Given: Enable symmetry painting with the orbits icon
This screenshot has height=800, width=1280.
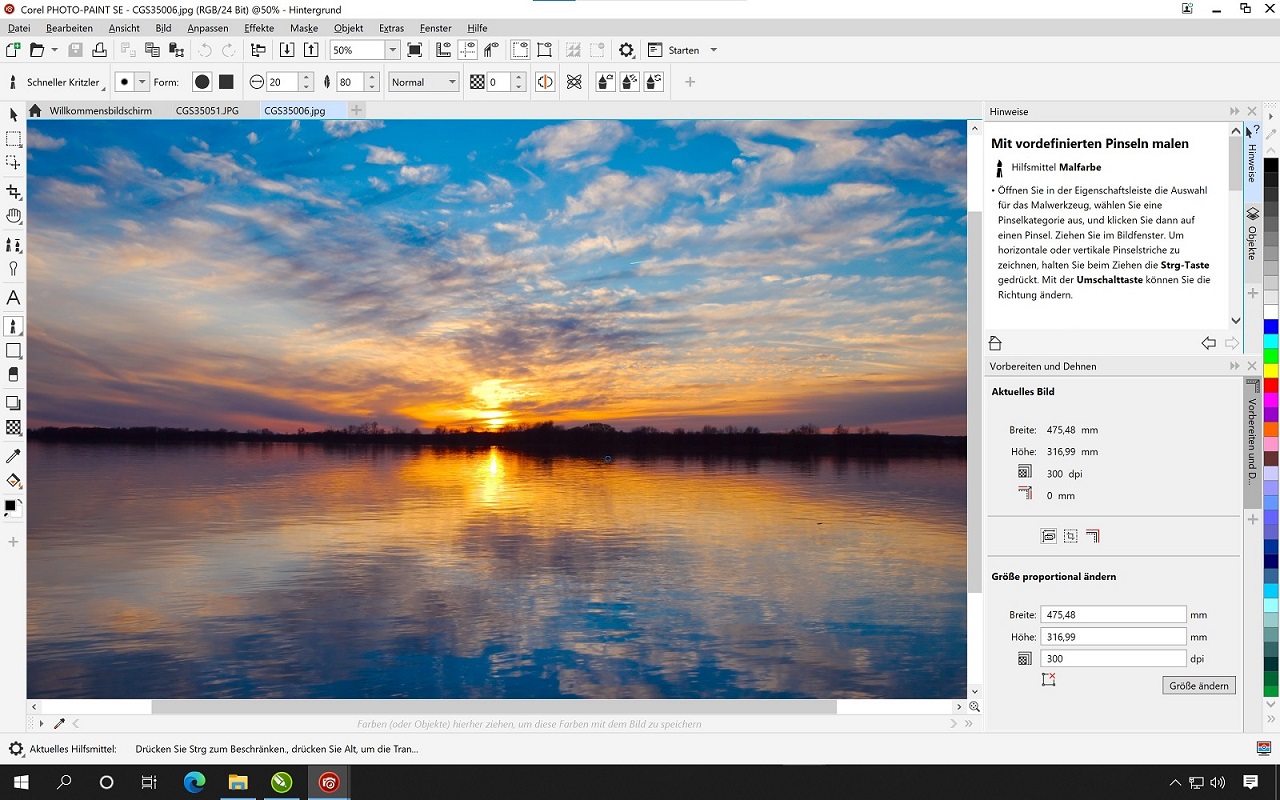Looking at the screenshot, I should (x=575, y=81).
